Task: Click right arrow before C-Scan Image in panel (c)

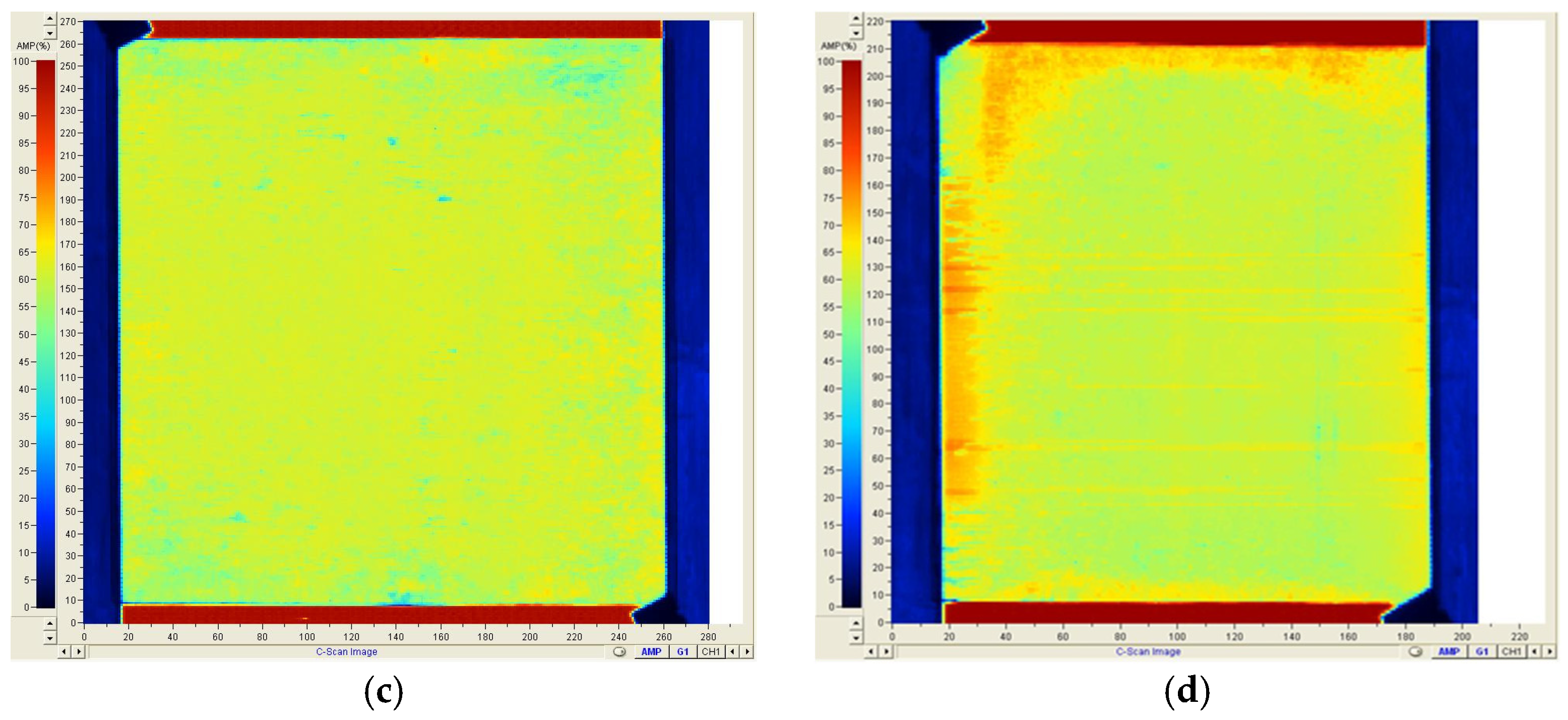Action: coord(79,652)
